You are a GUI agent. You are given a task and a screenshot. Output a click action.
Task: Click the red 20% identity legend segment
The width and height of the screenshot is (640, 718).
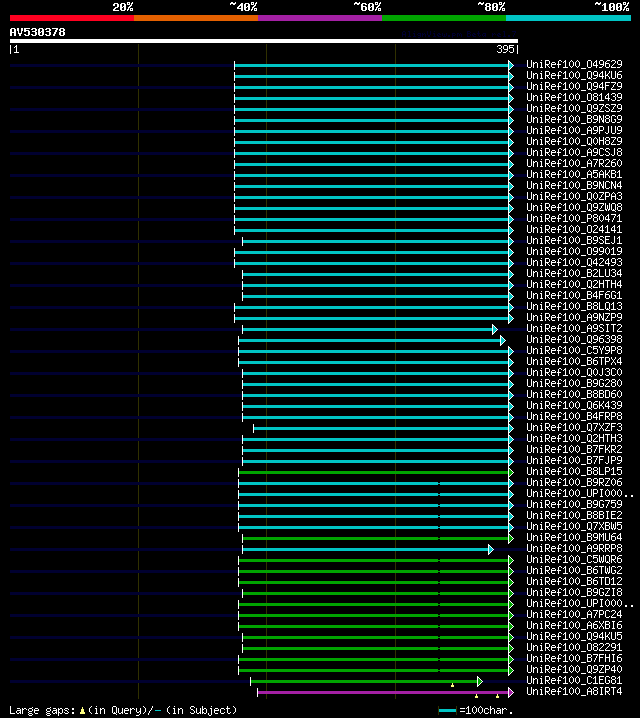72,18
